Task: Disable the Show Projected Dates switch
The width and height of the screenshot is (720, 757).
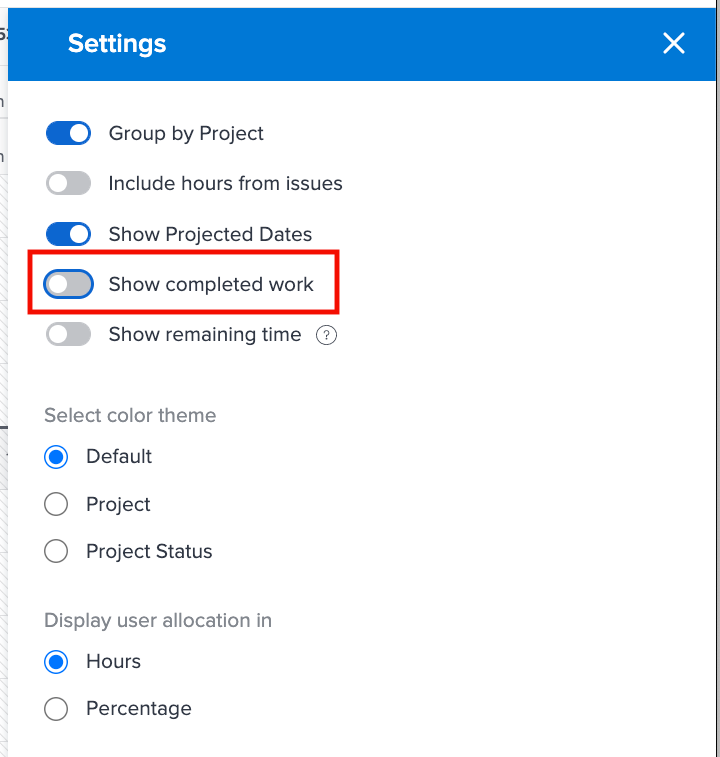Action: 68,234
